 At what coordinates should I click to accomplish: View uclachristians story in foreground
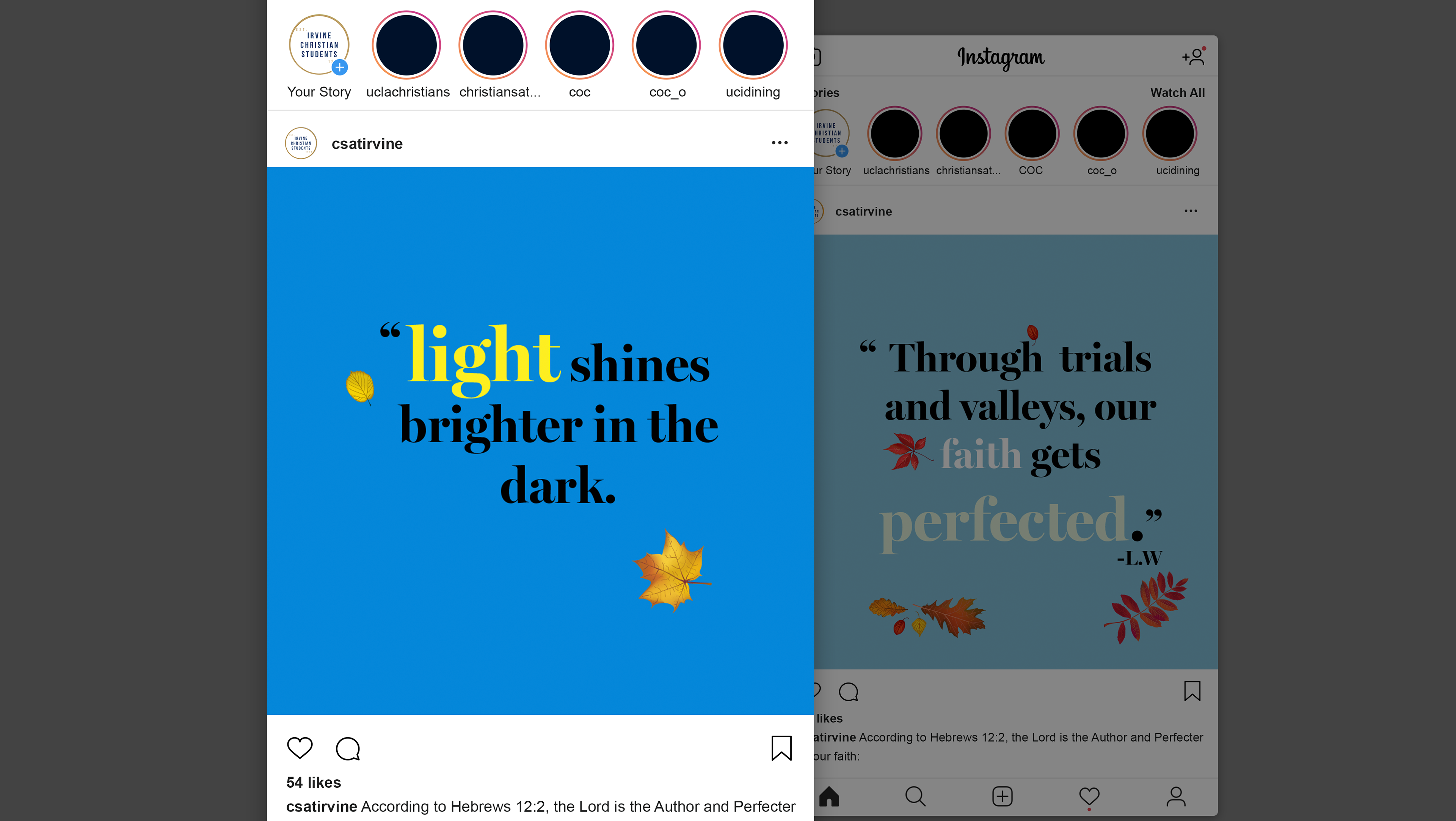(406, 45)
